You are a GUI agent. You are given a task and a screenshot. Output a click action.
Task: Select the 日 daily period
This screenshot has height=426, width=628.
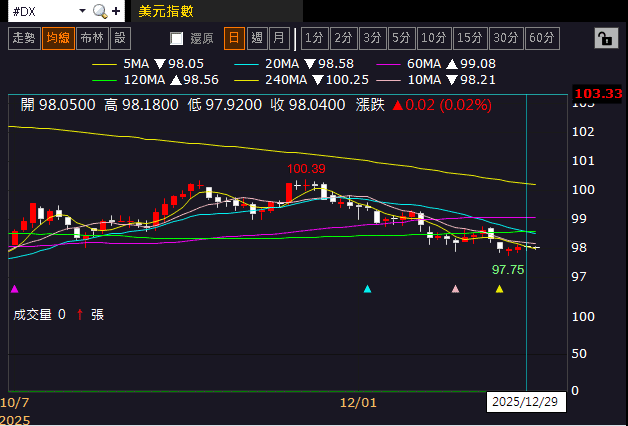[x=233, y=38]
